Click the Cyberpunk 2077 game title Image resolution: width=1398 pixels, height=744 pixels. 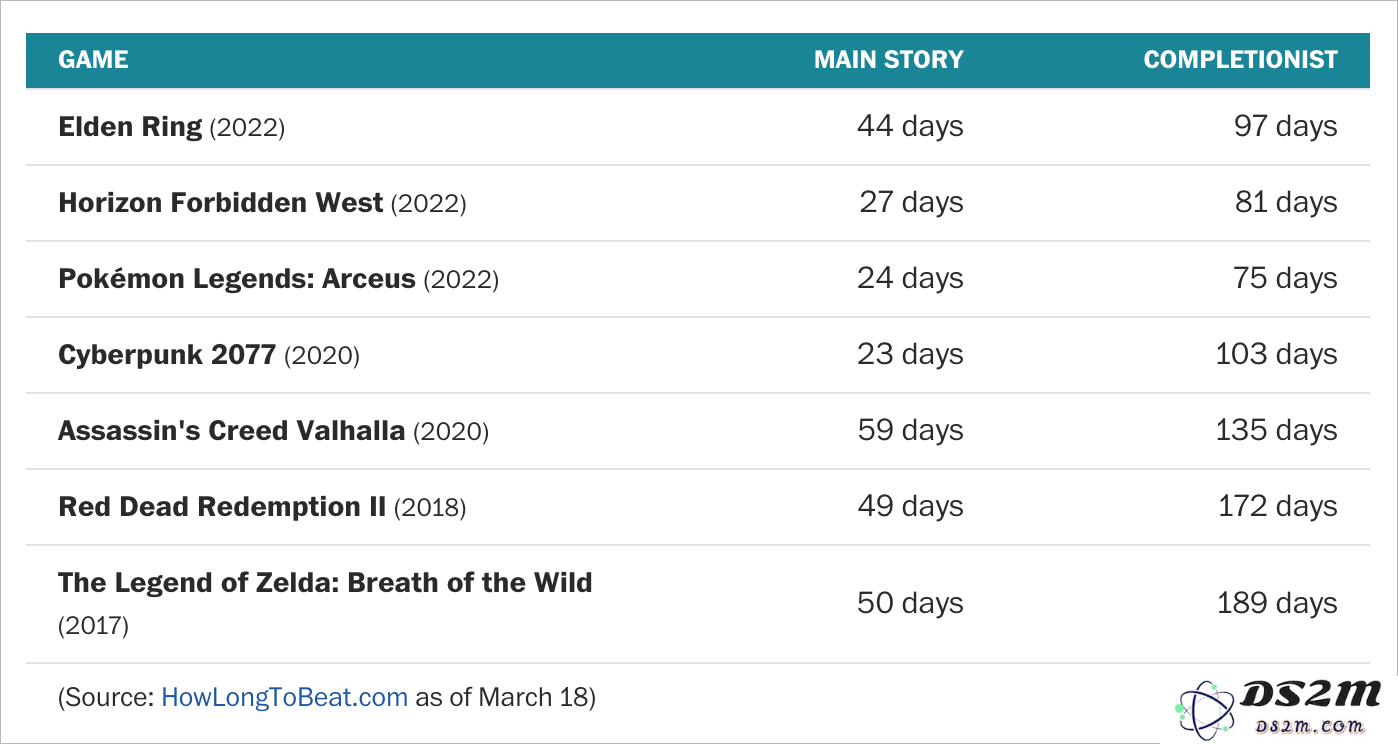coord(167,355)
